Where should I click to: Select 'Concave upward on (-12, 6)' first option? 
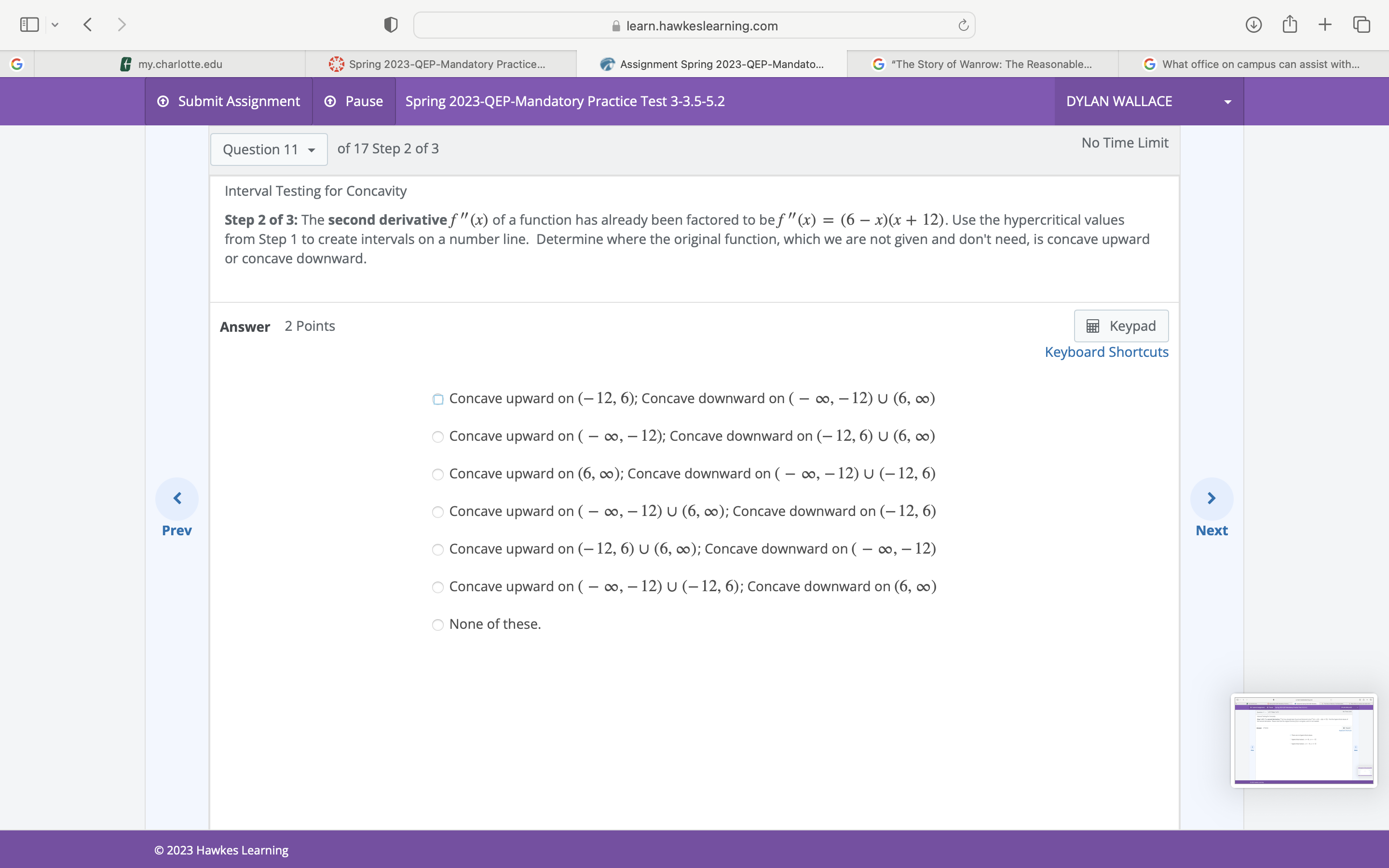pos(438,400)
